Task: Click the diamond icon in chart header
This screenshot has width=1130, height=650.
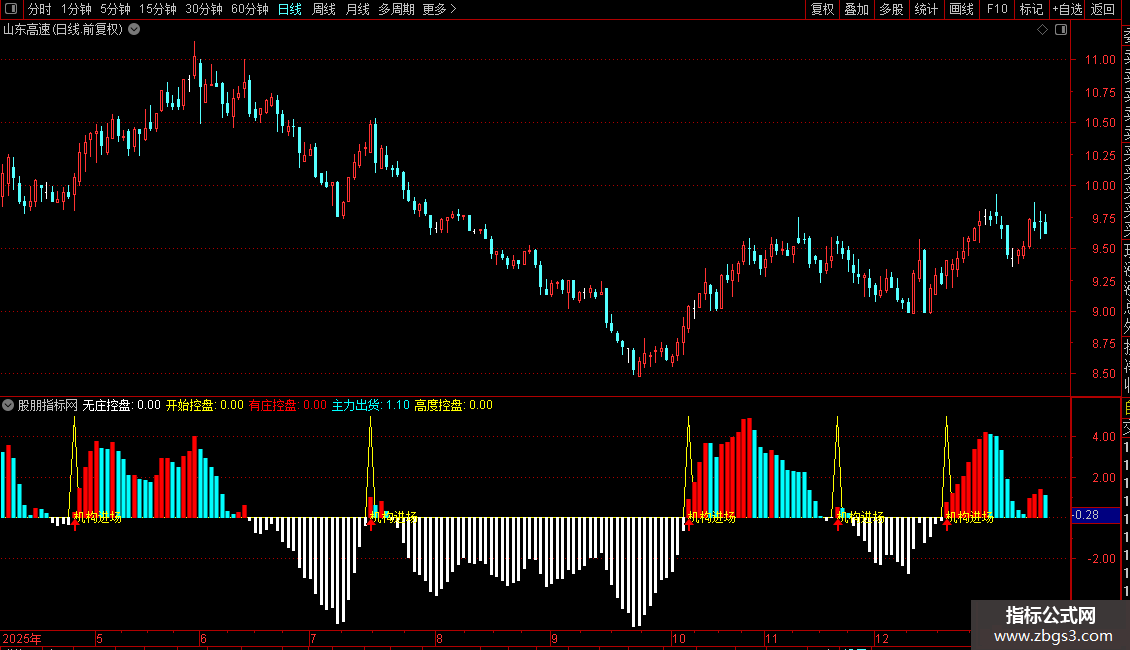Action: pos(1042,30)
